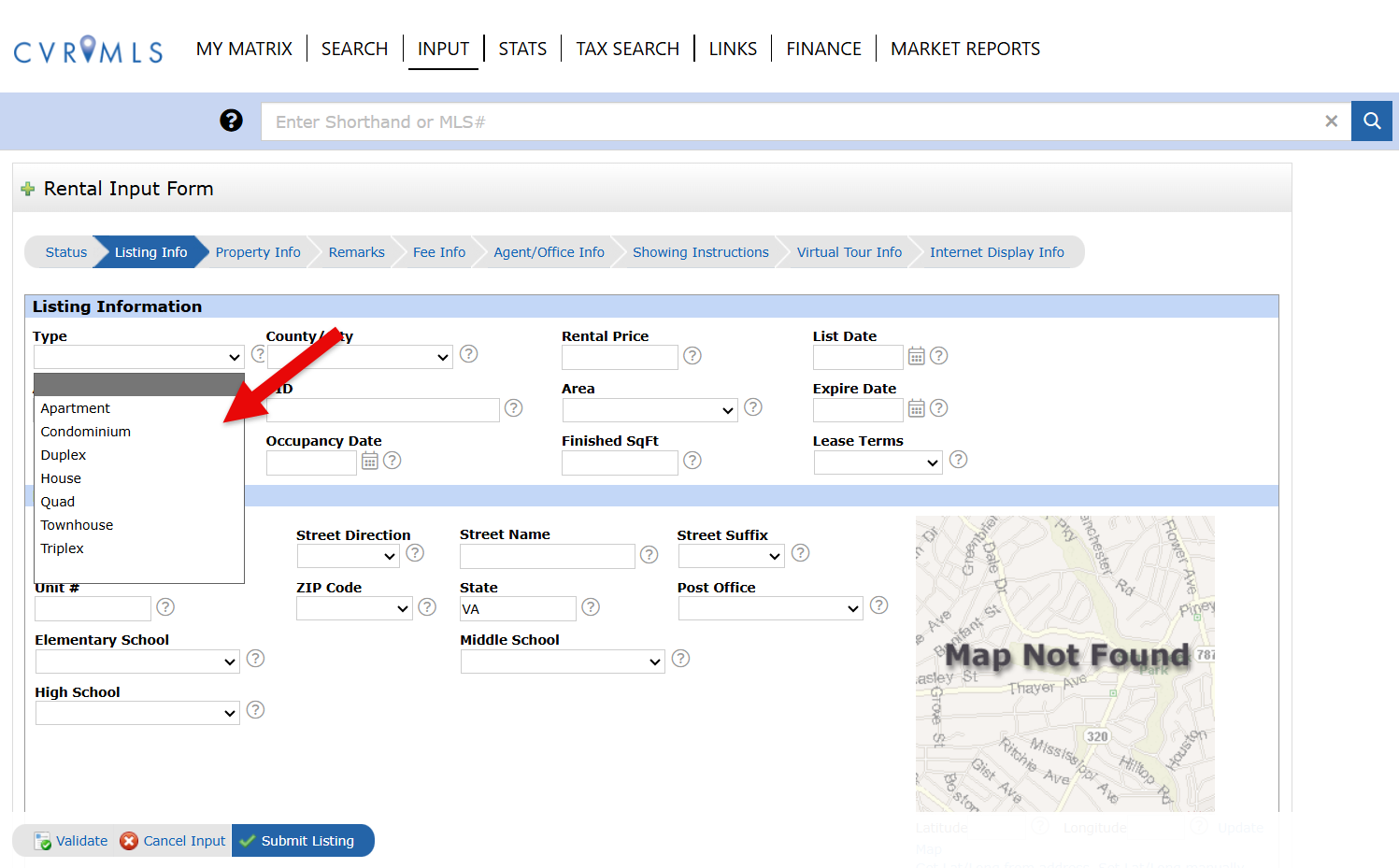
Task: Show help for Post Office field
Action: coord(878,605)
